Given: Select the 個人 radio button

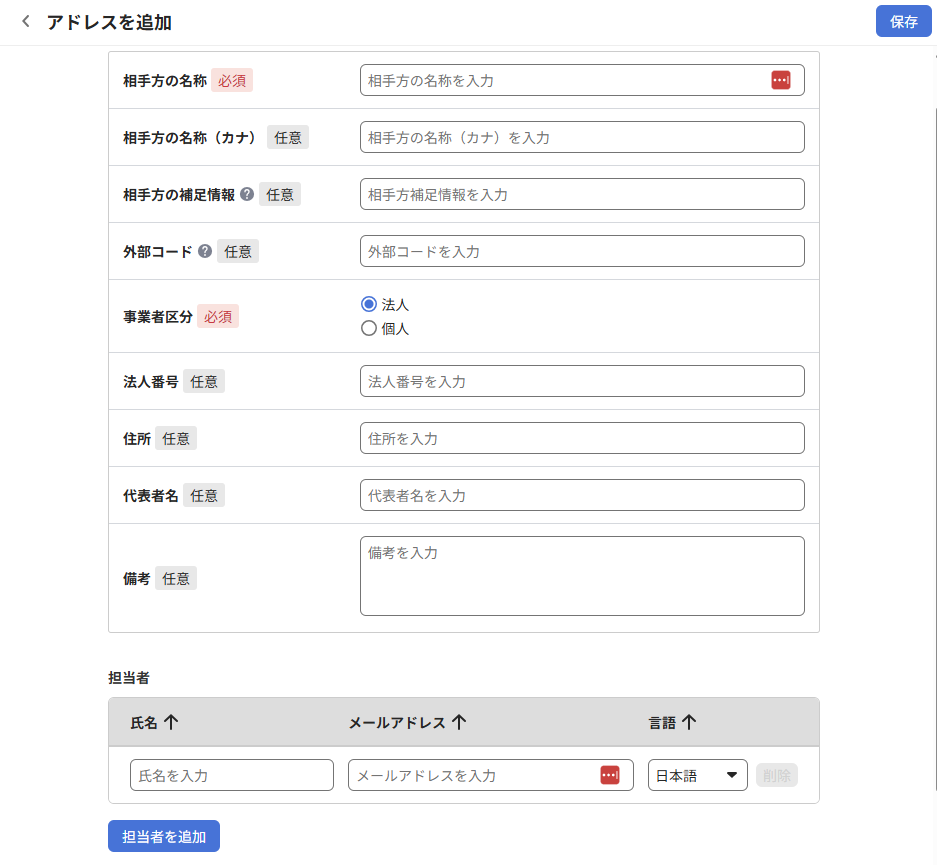Looking at the screenshot, I should (369, 328).
